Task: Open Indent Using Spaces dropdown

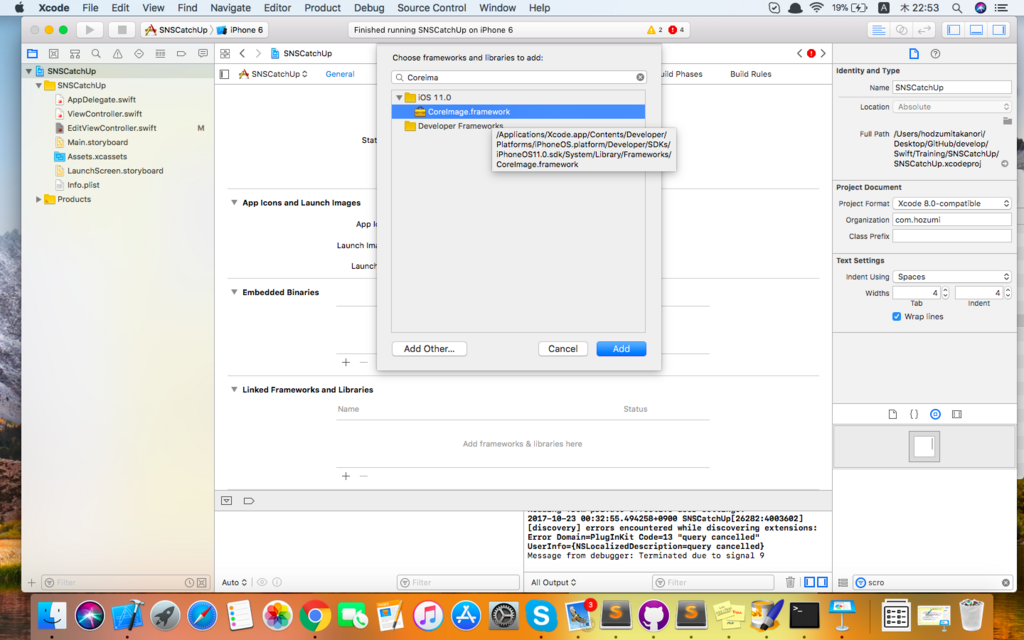Action: pyautogui.click(x=952, y=276)
